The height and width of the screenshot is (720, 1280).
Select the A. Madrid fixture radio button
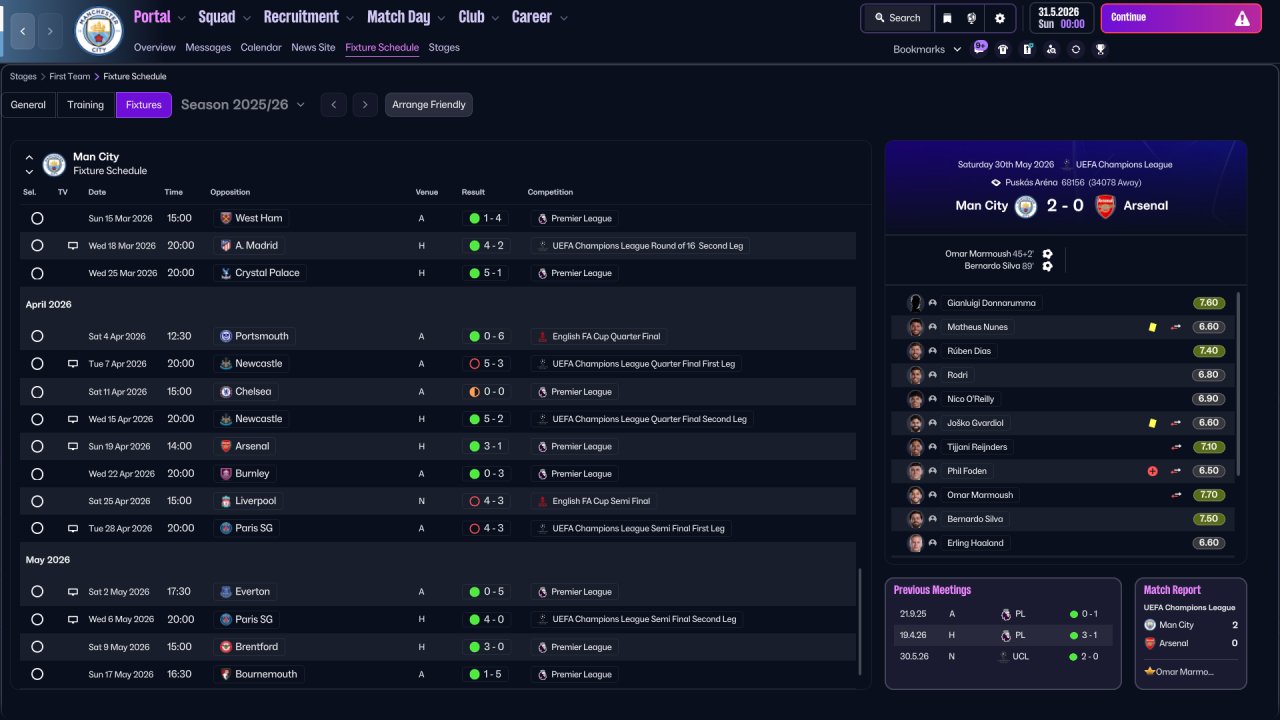[x=37, y=246]
